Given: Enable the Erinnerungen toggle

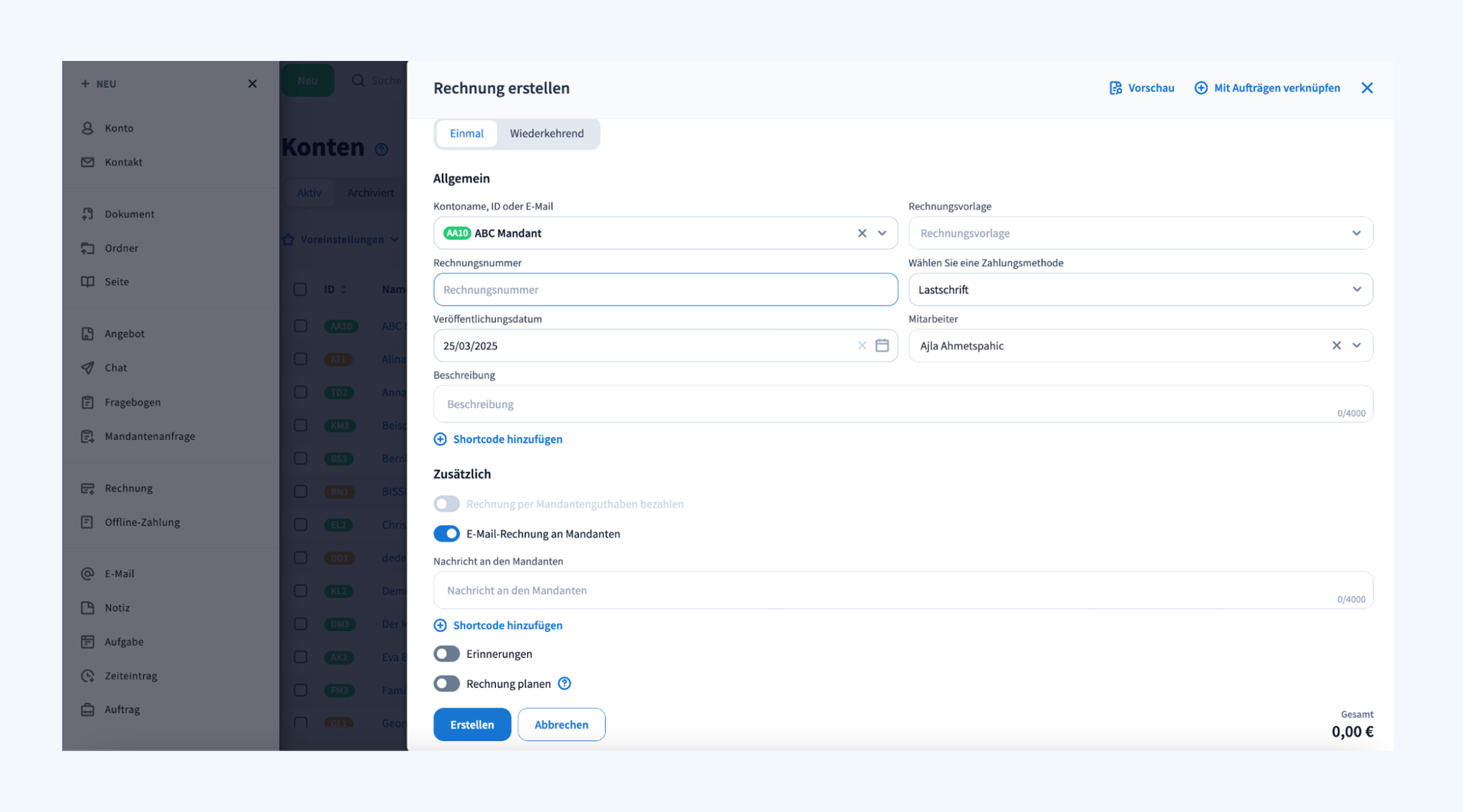Looking at the screenshot, I should point(447,654).
